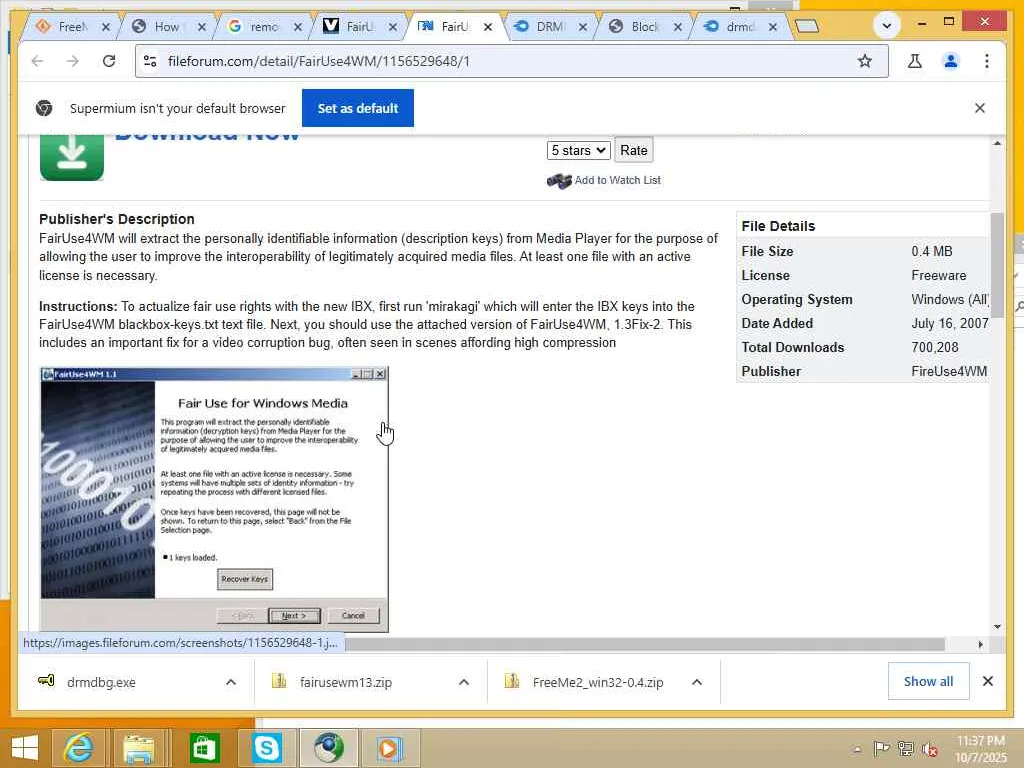Click the green Download Now icon

coord(72,157)
